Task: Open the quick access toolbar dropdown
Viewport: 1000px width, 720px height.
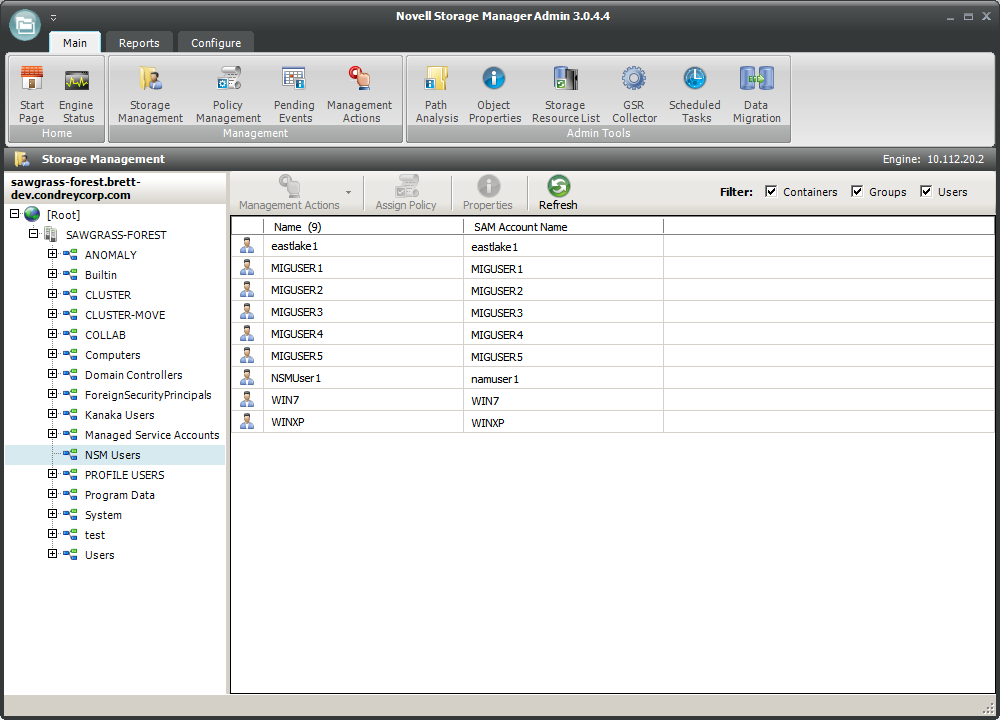Action: tap(54, 18)
